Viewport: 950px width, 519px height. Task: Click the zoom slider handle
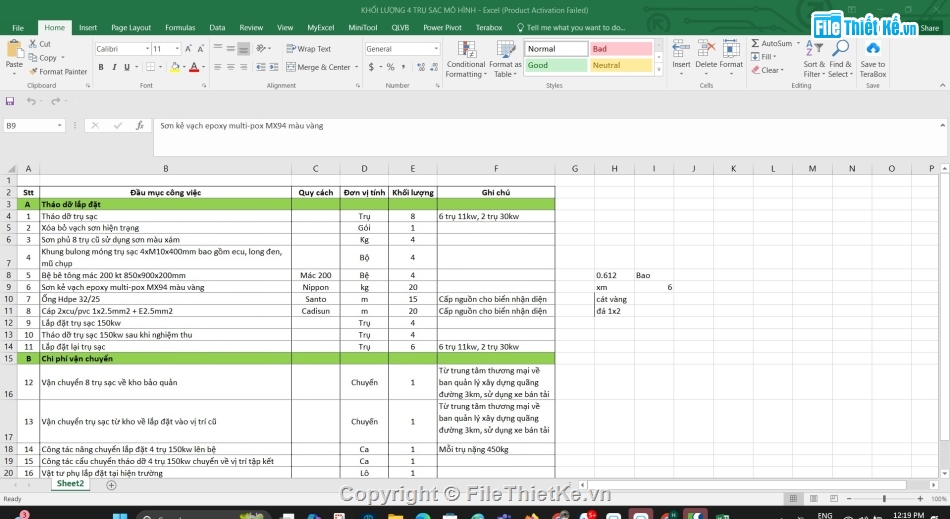click(x=885, y=498)
